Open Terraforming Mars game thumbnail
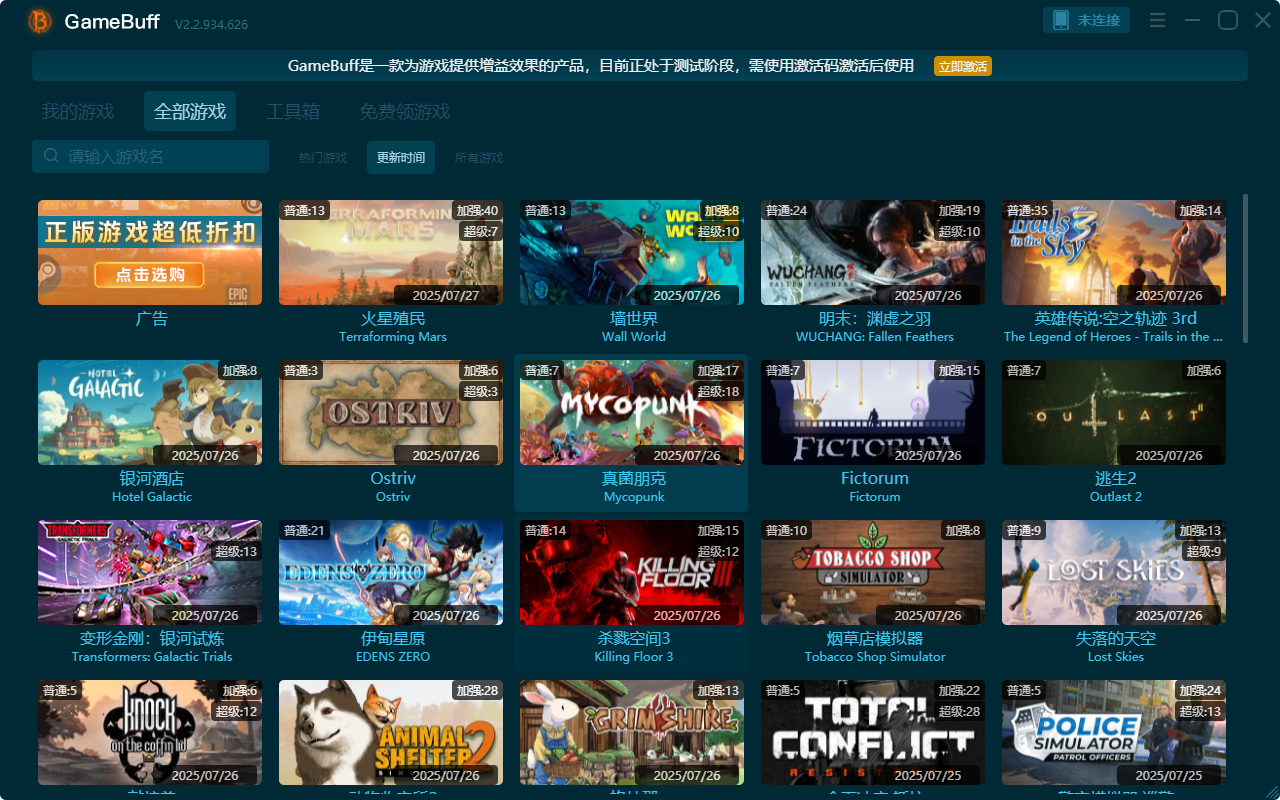This screenshot has width=1280, height=800. (391, 252)
